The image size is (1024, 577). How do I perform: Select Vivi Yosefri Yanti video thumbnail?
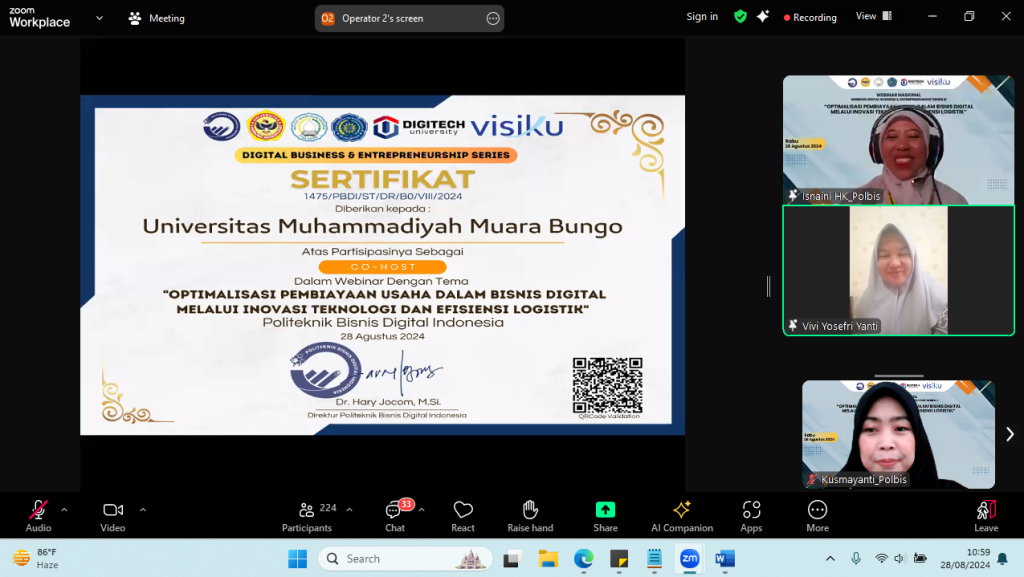click(898, 270)
